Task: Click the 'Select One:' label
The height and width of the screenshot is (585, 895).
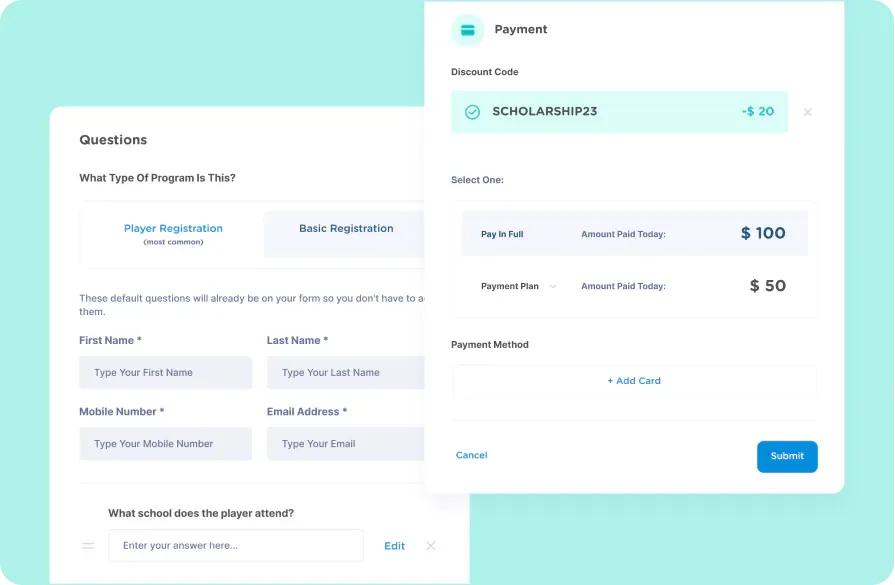Action: point(477,180)
